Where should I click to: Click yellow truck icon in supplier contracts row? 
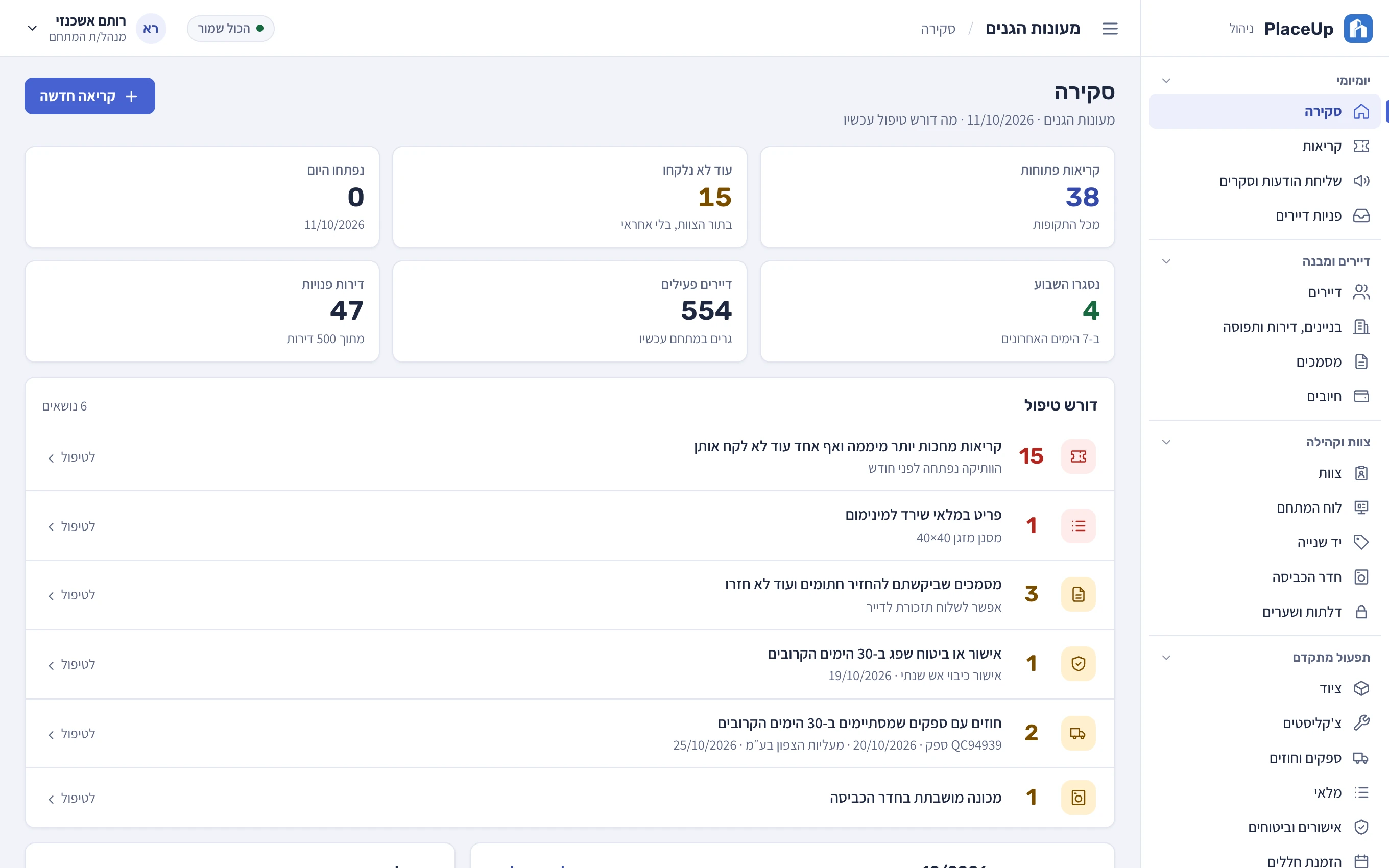click(1078, 733)
